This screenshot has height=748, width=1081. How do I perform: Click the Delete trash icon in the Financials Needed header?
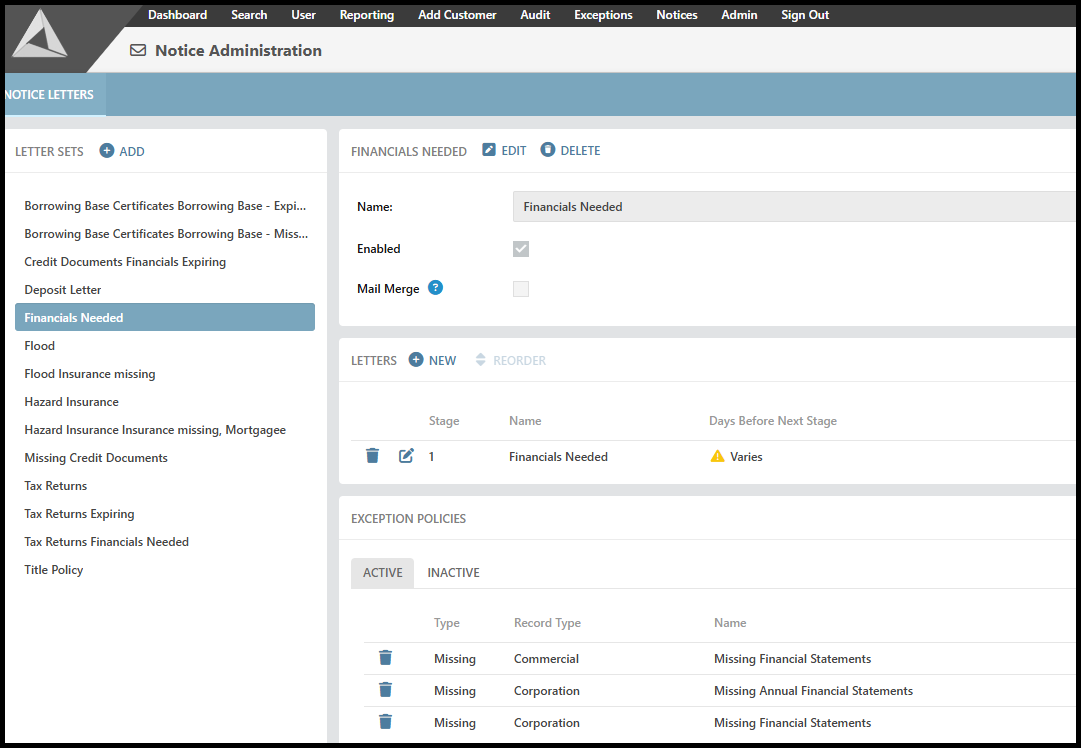tap(548, 150)
